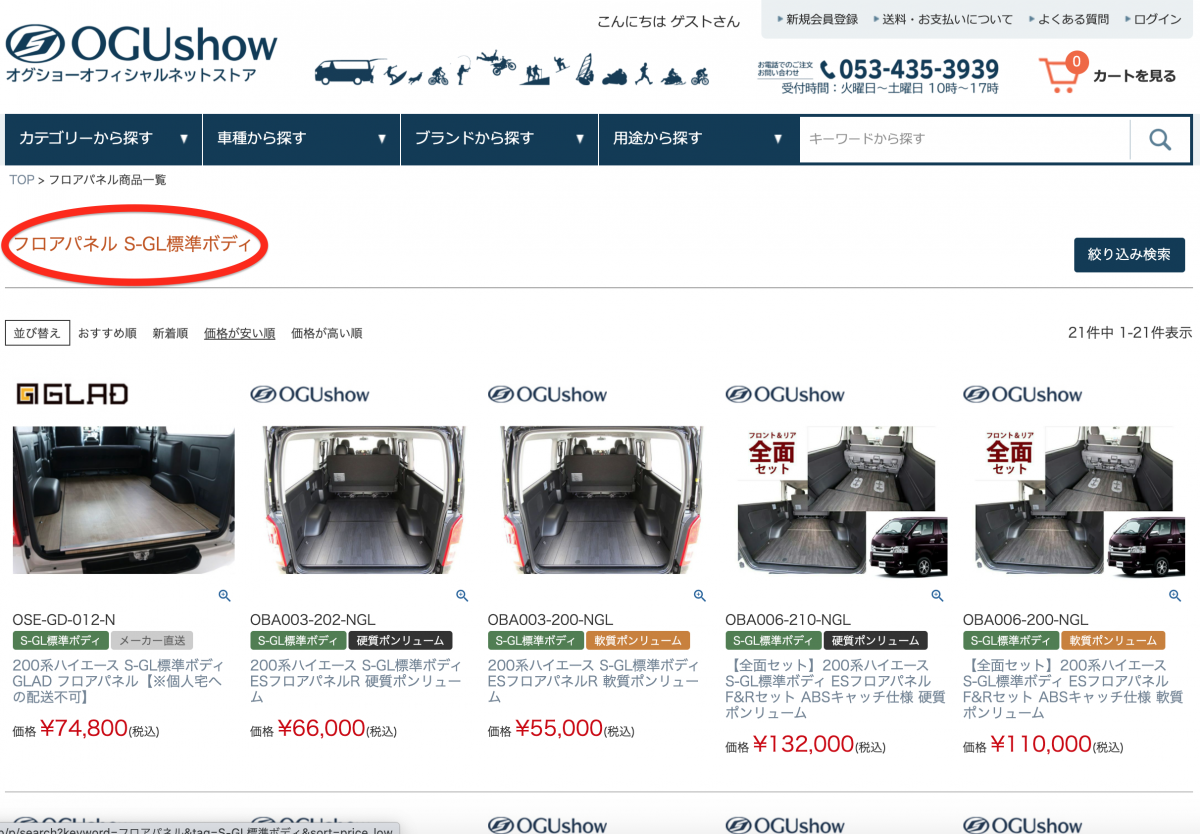Click result count 21件中 1-21件表示
1200x834 pixels.
pos(1130,333)
